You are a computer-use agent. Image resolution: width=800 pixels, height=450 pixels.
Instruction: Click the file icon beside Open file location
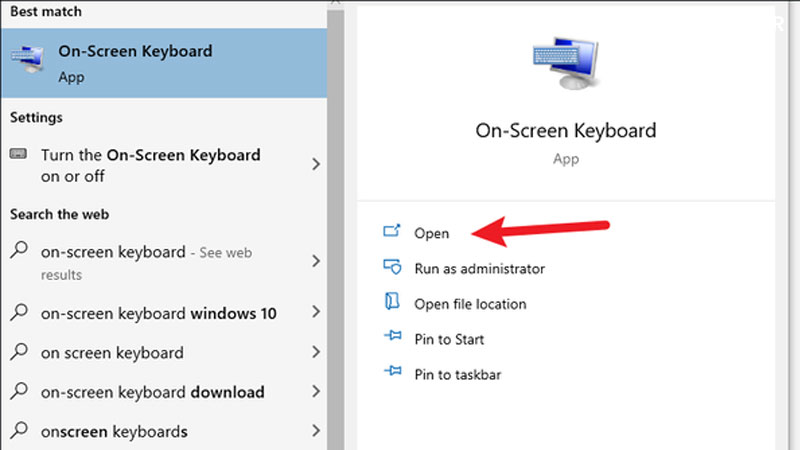tap(392, 303)
